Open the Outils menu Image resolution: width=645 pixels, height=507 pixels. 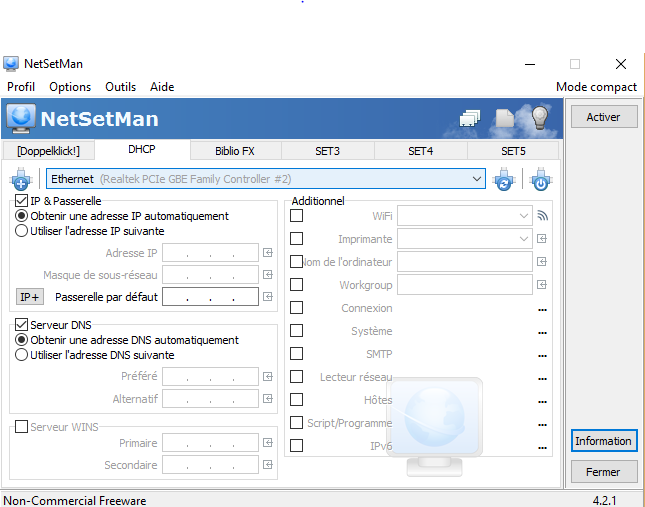click(x=121, y=87)
